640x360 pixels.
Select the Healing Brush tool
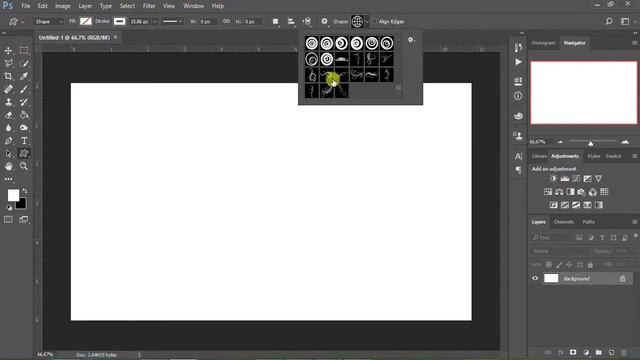pos(8,89)
